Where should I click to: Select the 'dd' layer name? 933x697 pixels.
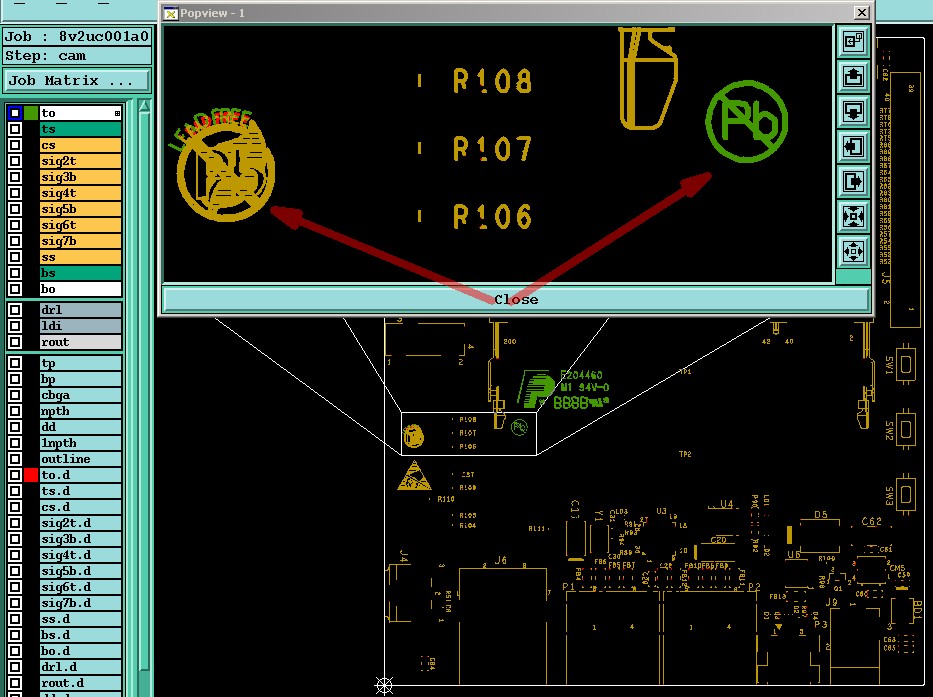point(80,427)
